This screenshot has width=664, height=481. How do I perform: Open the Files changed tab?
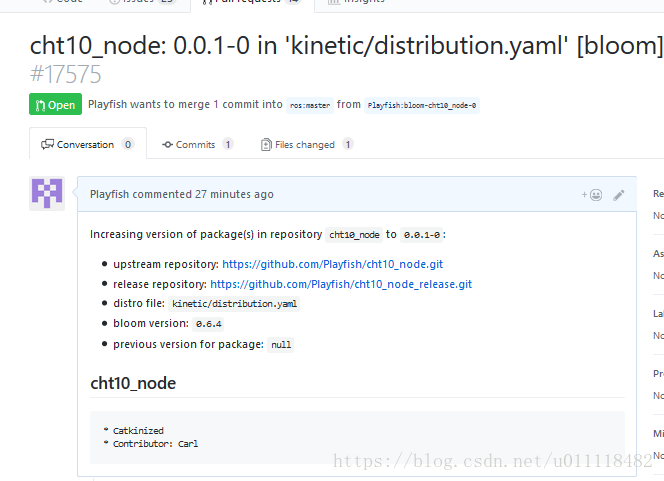[x=307, y=144]
